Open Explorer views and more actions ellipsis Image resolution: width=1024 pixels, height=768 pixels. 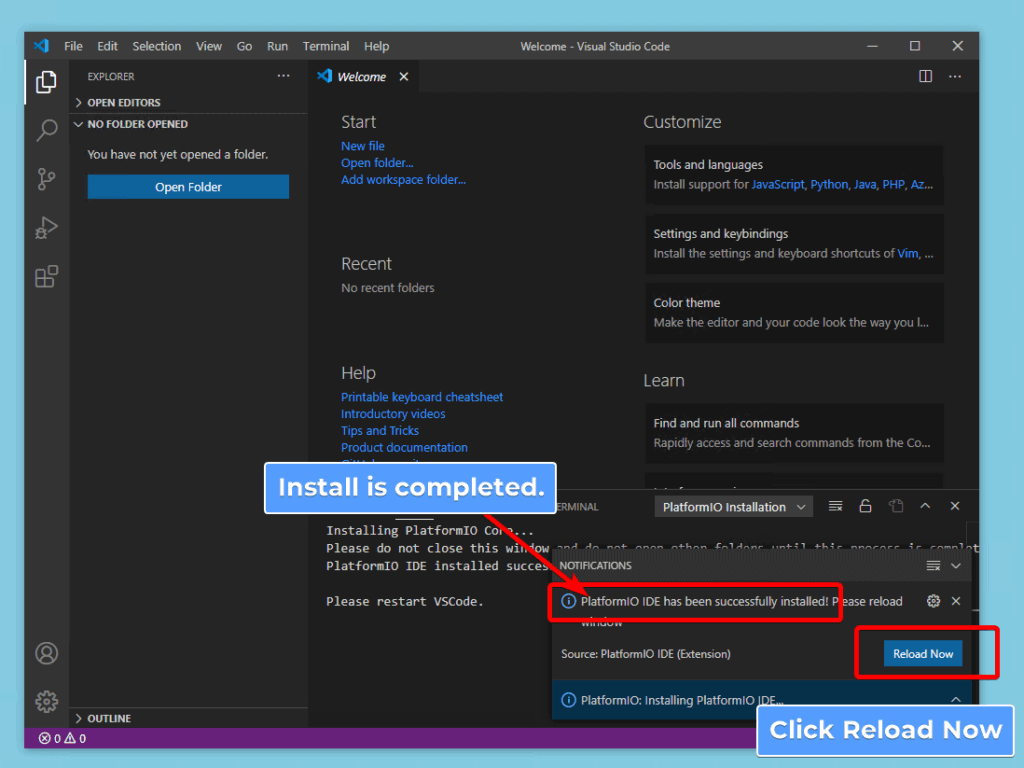pyautogui.click(x=283, y=76)
